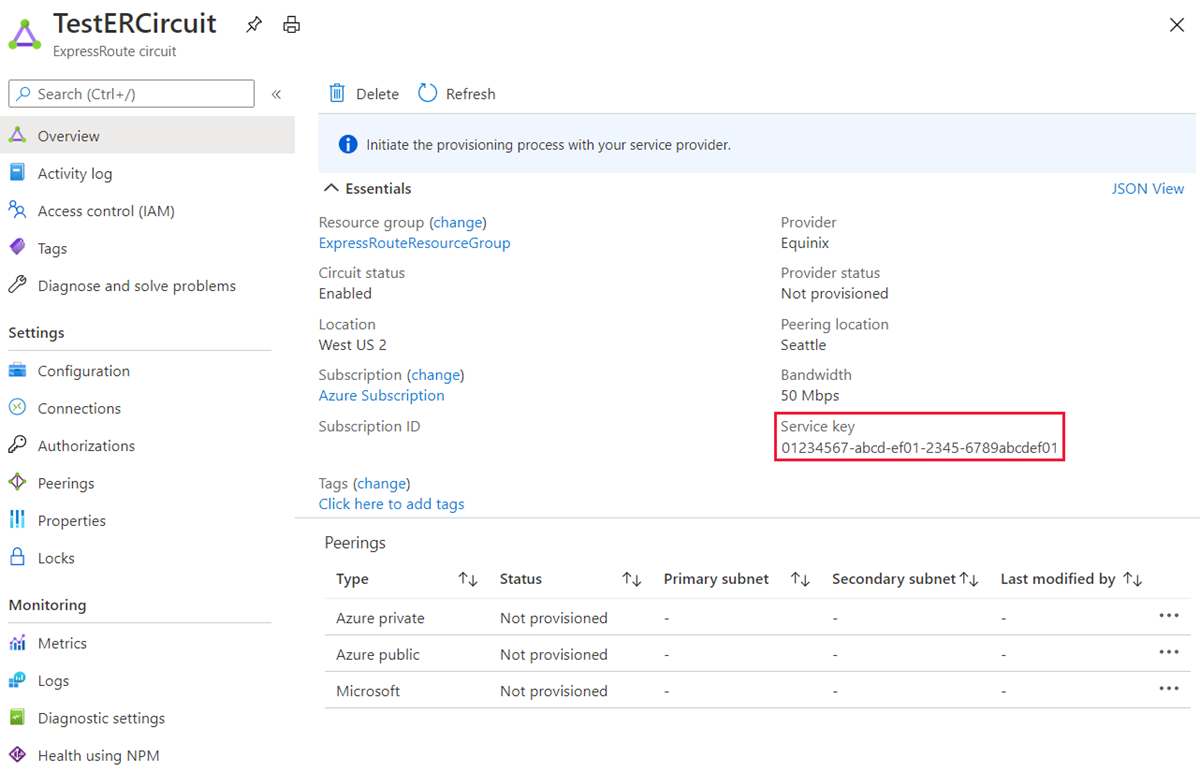
Task: Open the print view icon
Action: click(x=291, y=24)
